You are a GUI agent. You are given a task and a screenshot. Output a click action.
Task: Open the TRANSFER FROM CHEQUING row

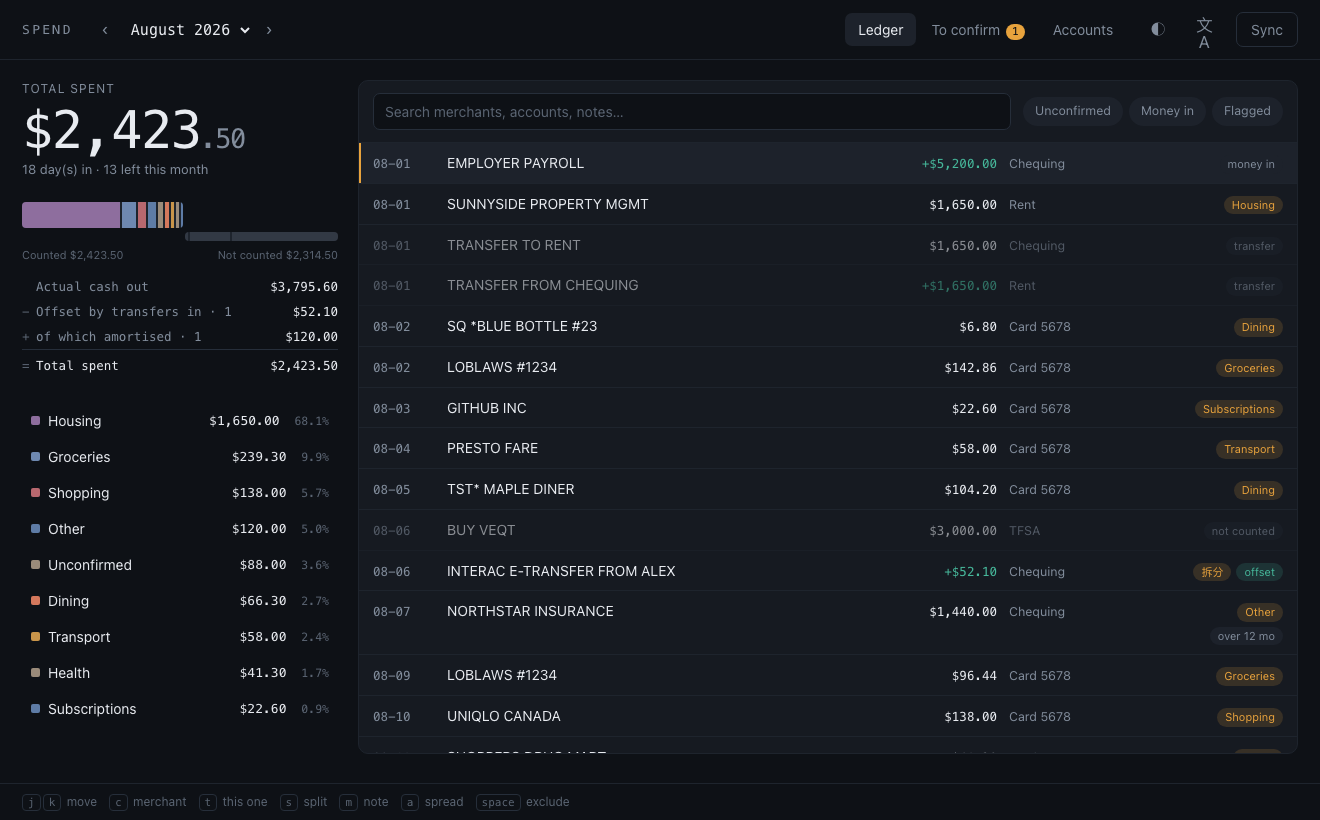point(828,285)
